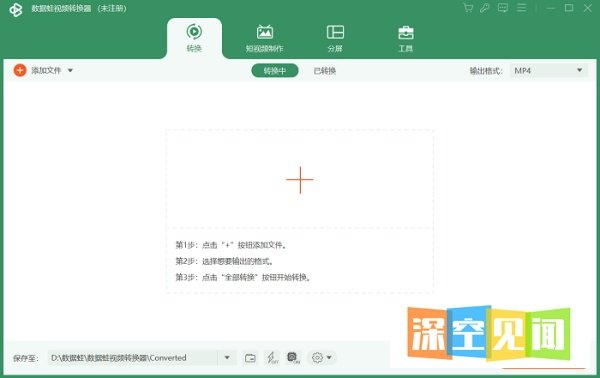Screen dimensions: 600x378
Task: Maximize the converter window
Action: (569, 8)
